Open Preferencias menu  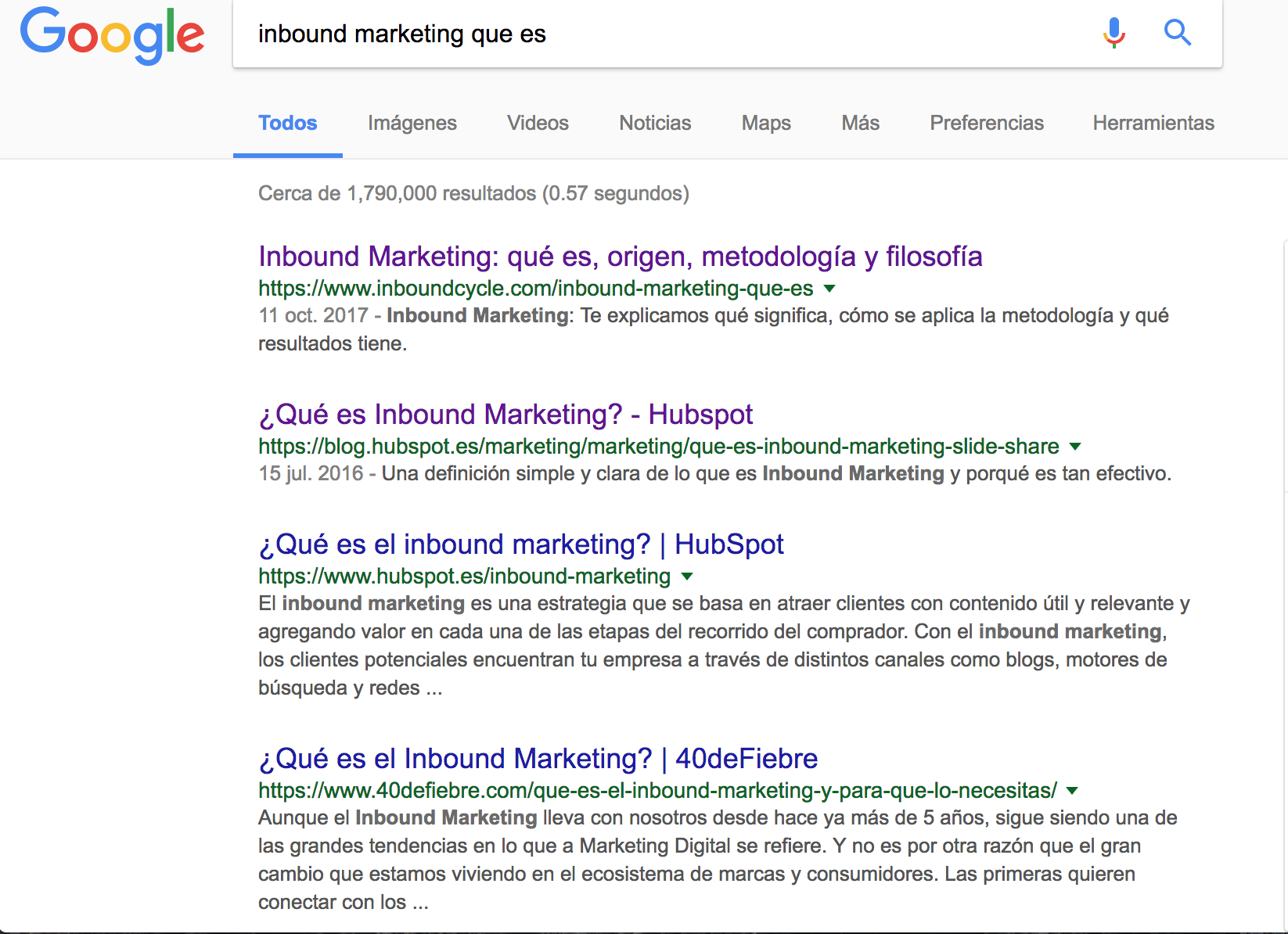(987, 124)
